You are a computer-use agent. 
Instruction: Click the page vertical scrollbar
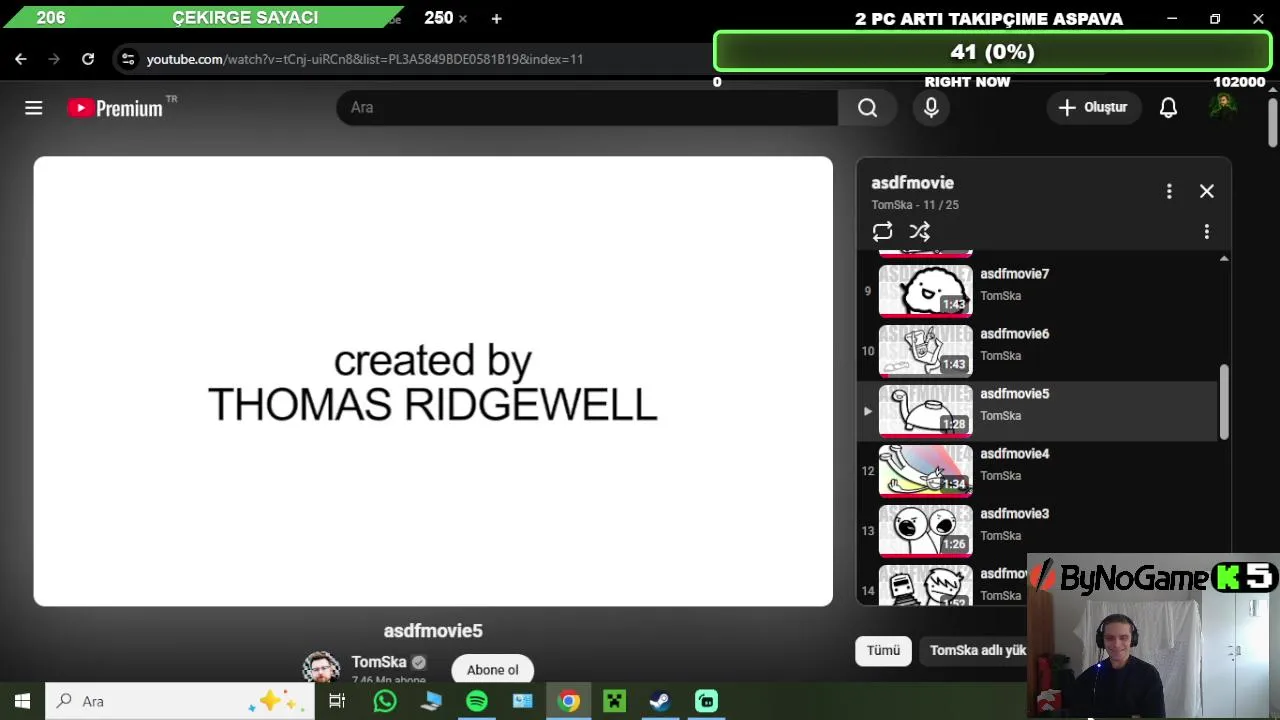point(1272,125)
